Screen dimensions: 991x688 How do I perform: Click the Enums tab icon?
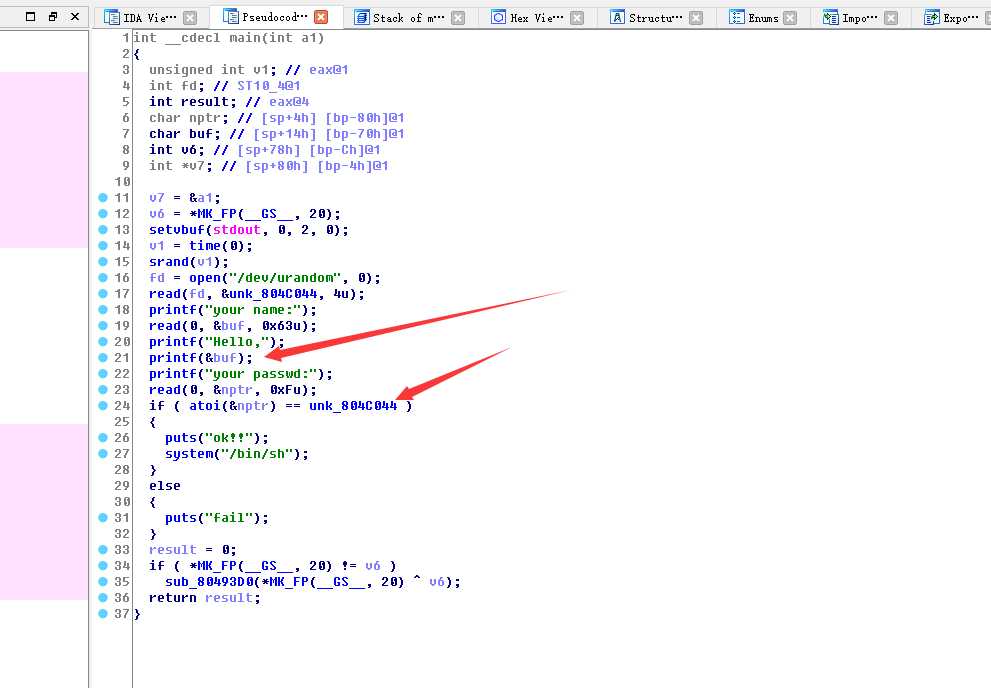(x=737, y=17)
